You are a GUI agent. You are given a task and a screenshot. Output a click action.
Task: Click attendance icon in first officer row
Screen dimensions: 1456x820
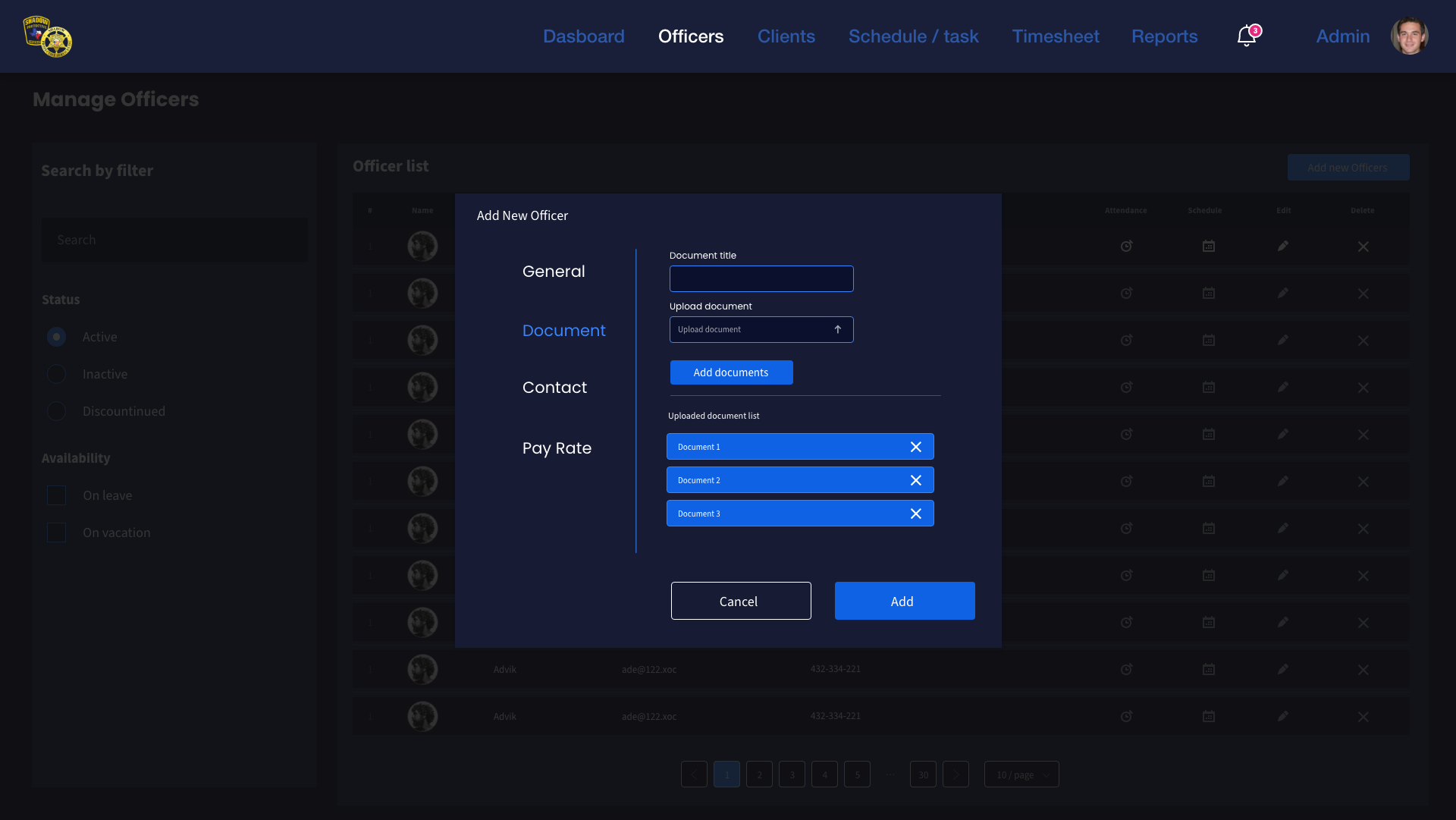click(x=1126, y=246)
